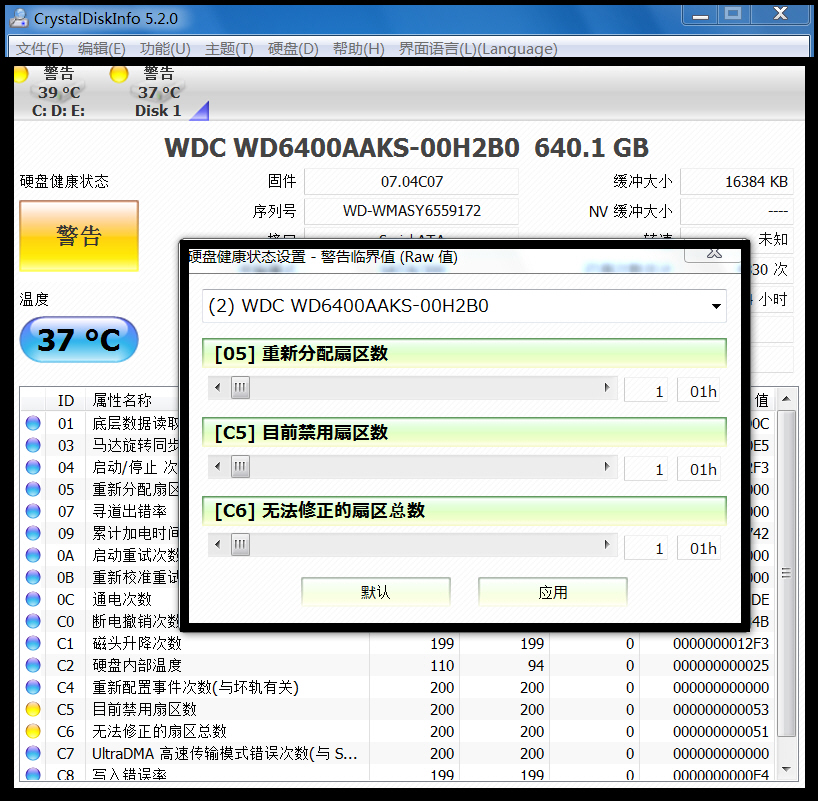Click the [C5] hex value 01h field
Screen dimensions: 818x801
click(x=699, y=469)
